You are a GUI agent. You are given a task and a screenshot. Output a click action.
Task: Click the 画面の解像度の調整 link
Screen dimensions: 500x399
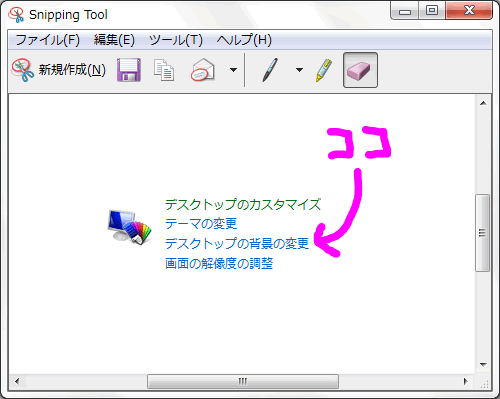219,263
